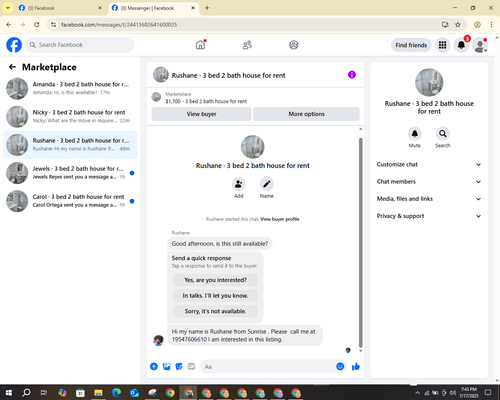Viewport: 500px width, 400px height.
Task: Show hidden system tray icons
Action: (417, 393)
